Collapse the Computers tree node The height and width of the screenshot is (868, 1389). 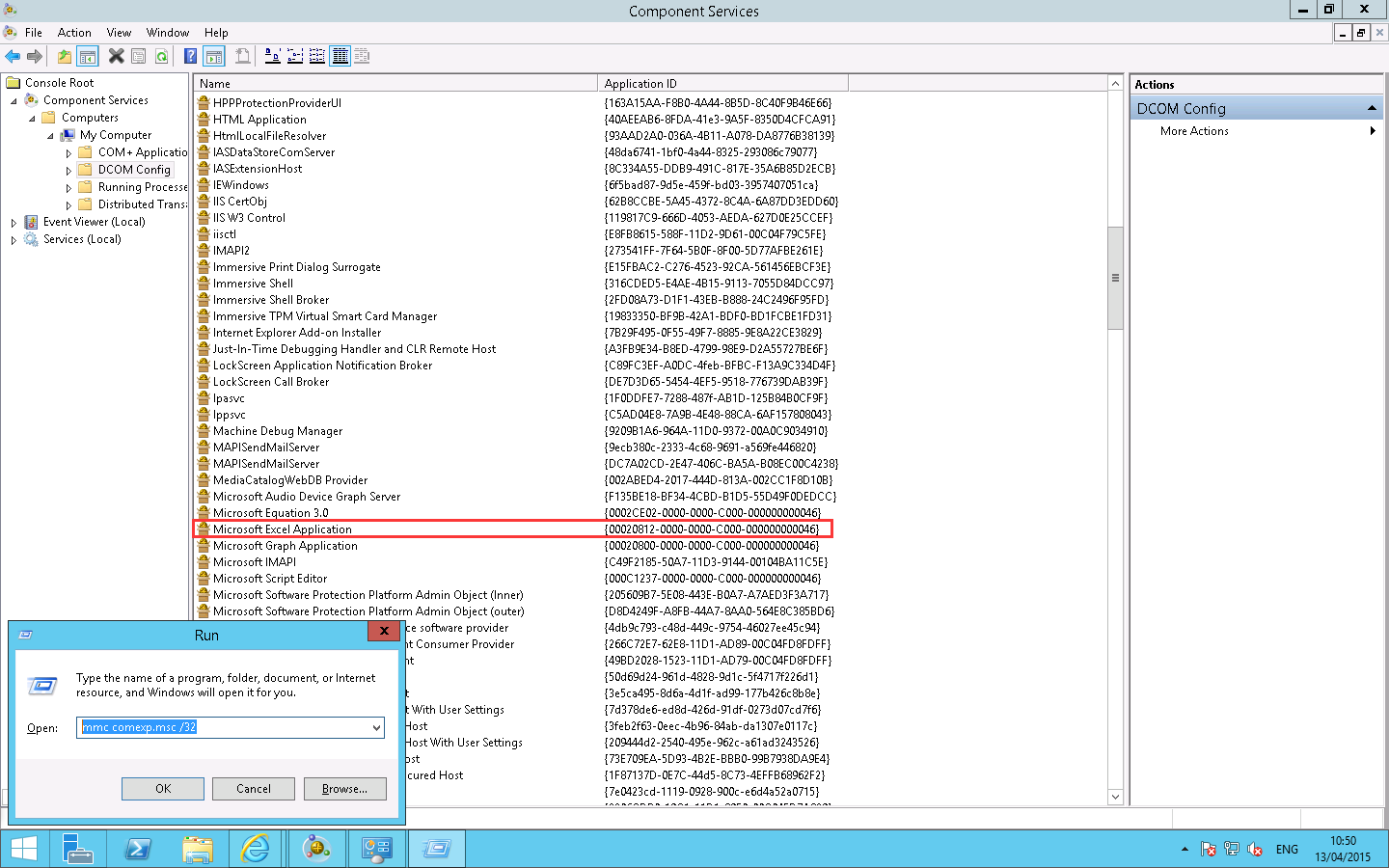[32, 118]
